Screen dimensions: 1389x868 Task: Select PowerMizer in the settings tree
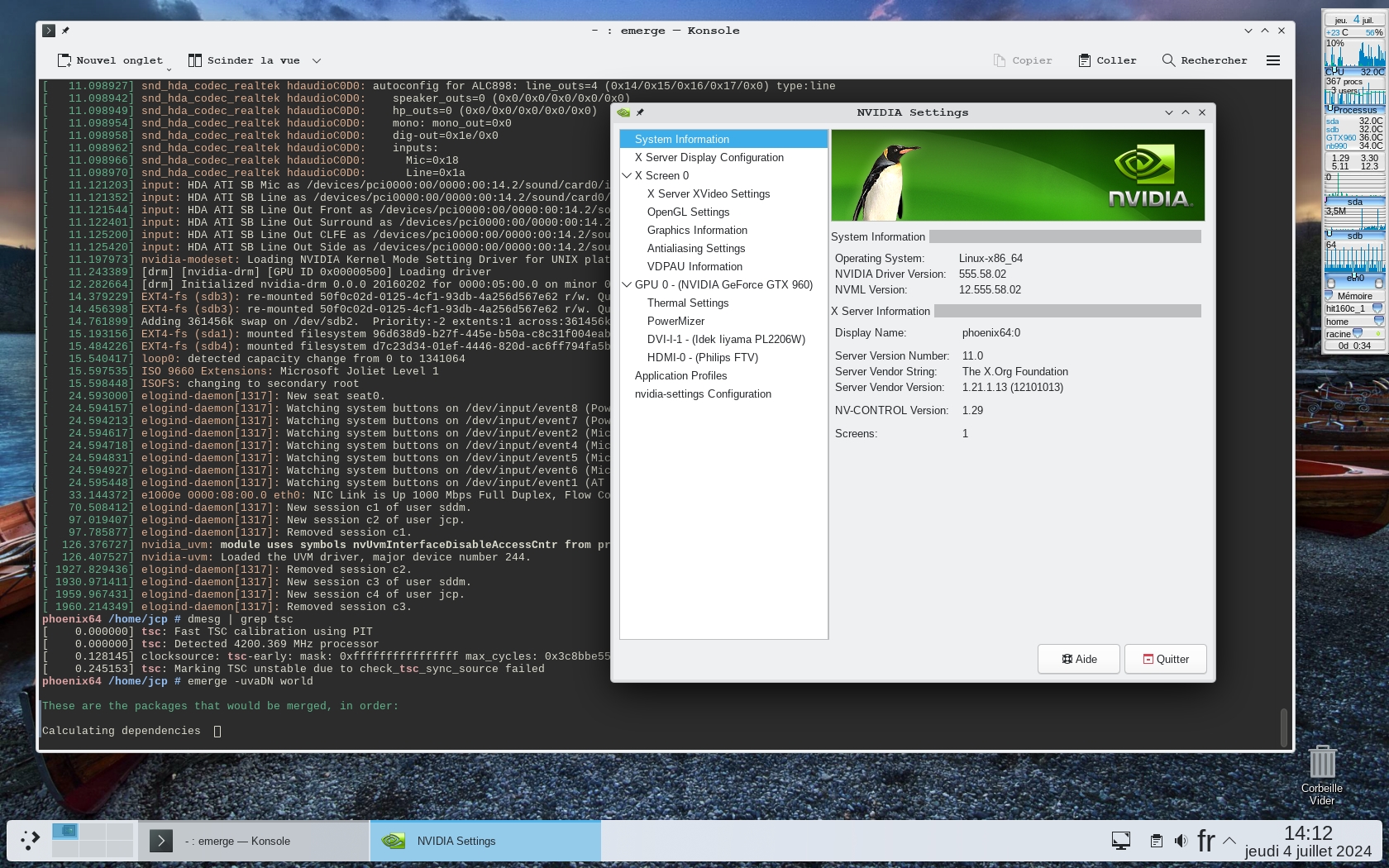click(675, 321)
